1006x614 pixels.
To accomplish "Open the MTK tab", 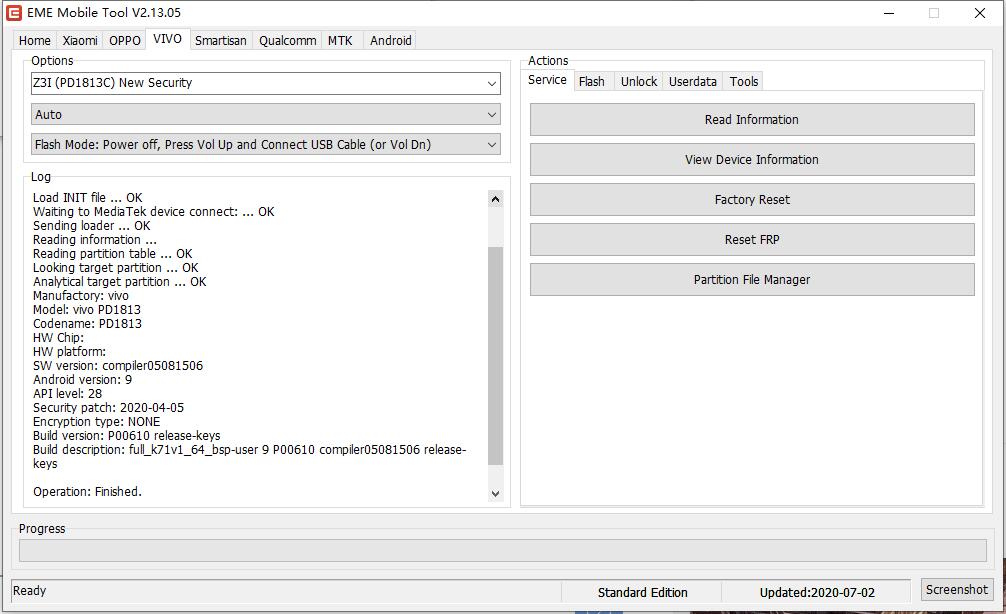I will pos(340,40).
